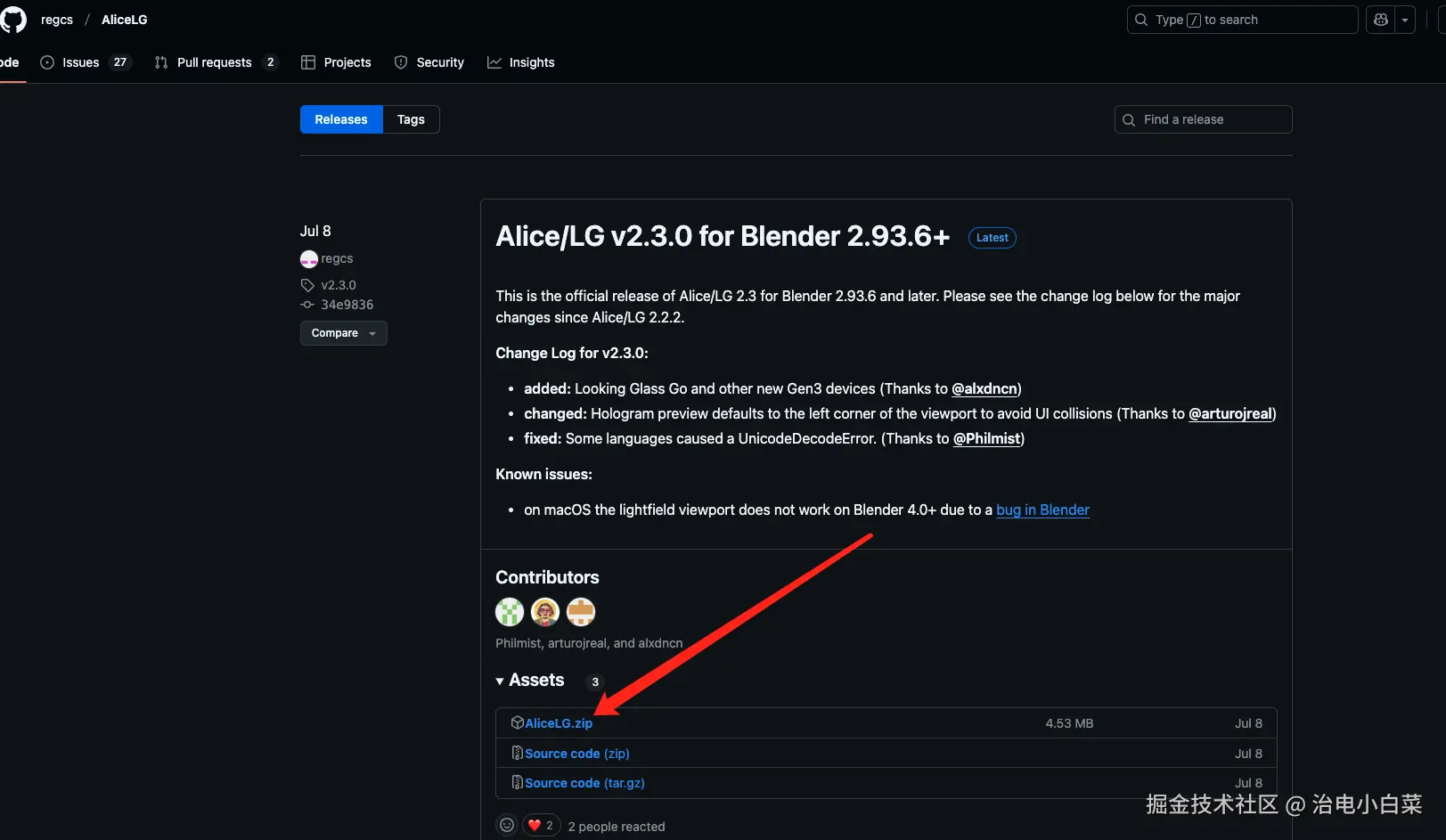
Task: Select the Releases tab button
Action: tap(341, 119)
